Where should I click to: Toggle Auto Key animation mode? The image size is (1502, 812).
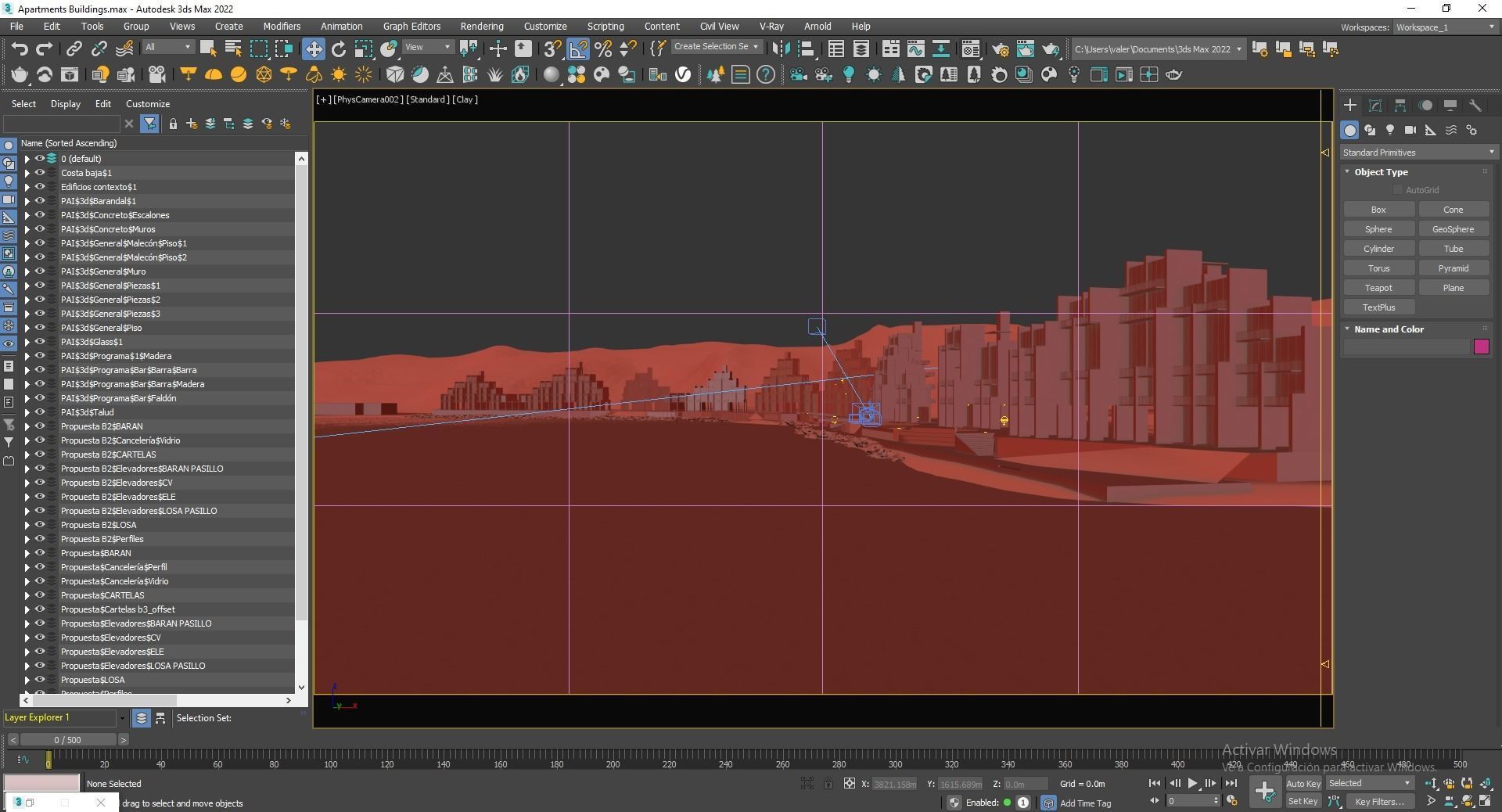[x=1303, y=783]
